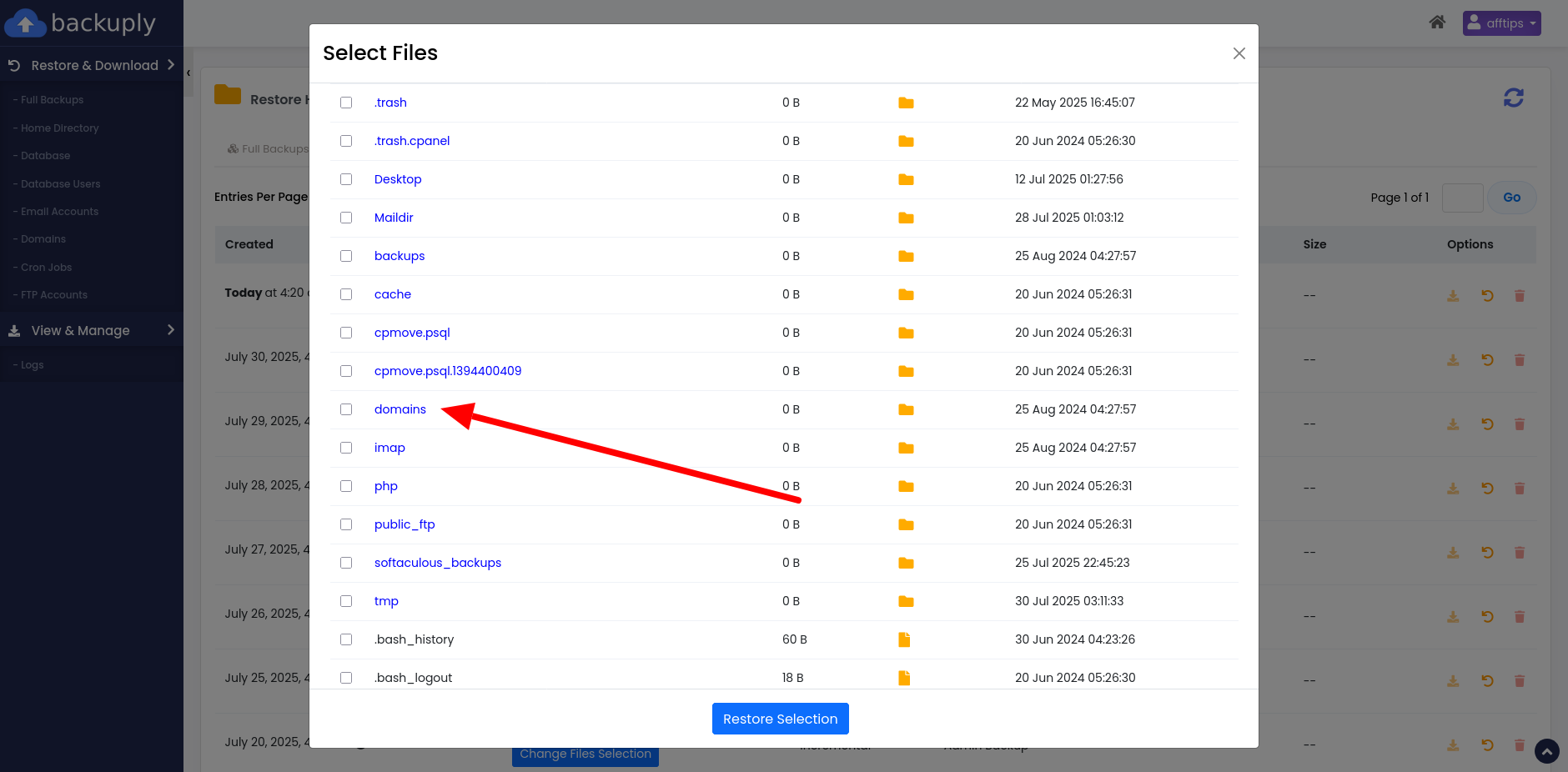Open Home Directory in sidebar
Image resolution: width=1568 pixels, height=772 pixels.
[x=59, y=128]
